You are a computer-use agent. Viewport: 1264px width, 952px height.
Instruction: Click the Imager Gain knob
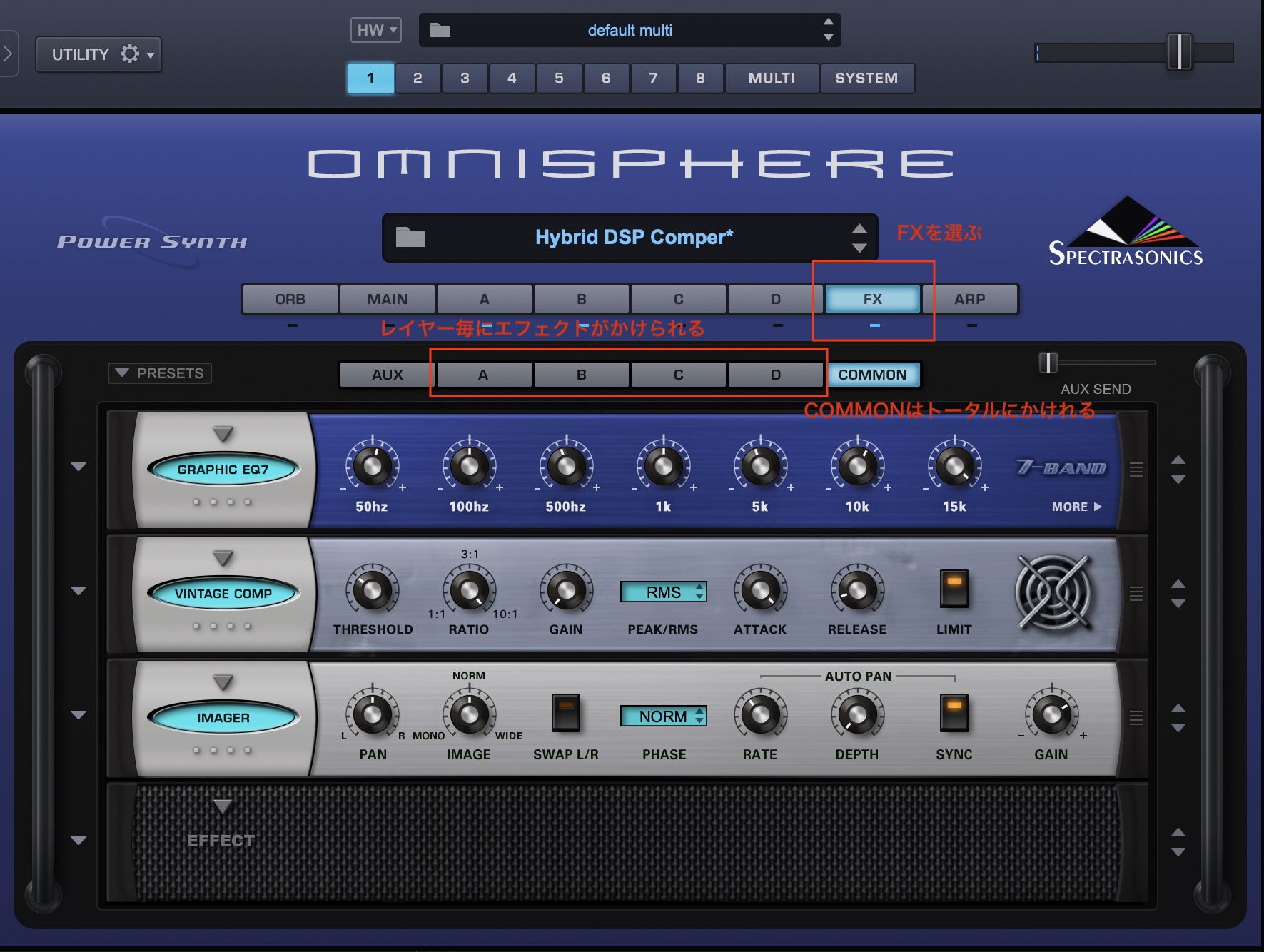pos(1051,714)
